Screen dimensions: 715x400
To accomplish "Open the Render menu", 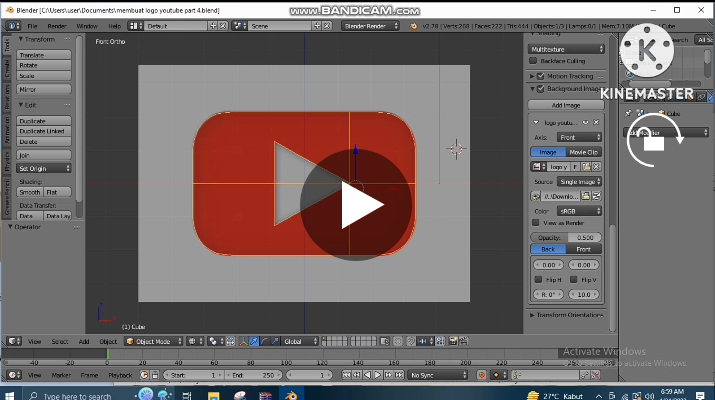I will (x=57, y=26).
